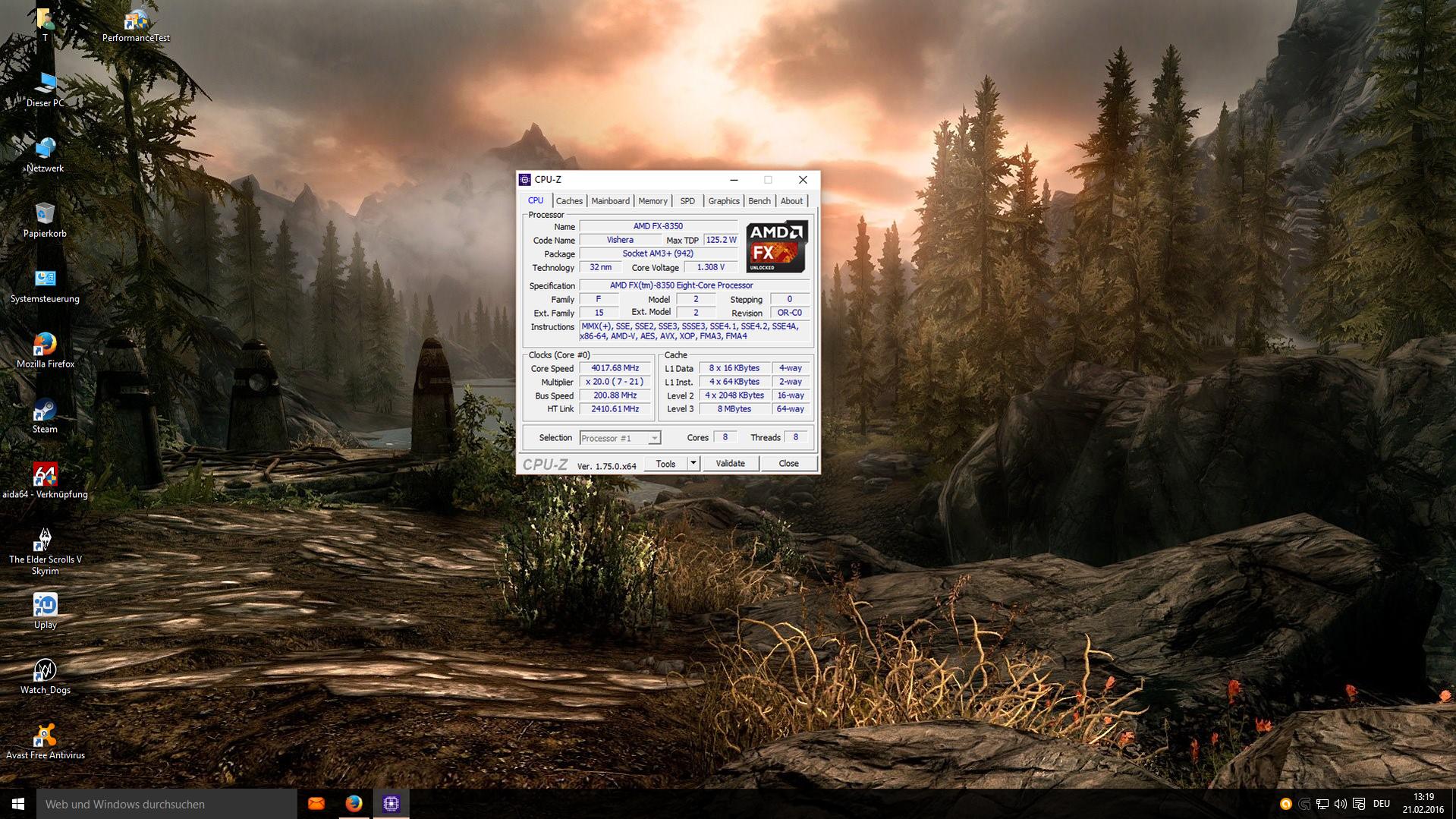Screen dimensions: 1456x819
Task: Click the Code Name value Vishera
Action: pyautogui.click(x=620, y=240)
